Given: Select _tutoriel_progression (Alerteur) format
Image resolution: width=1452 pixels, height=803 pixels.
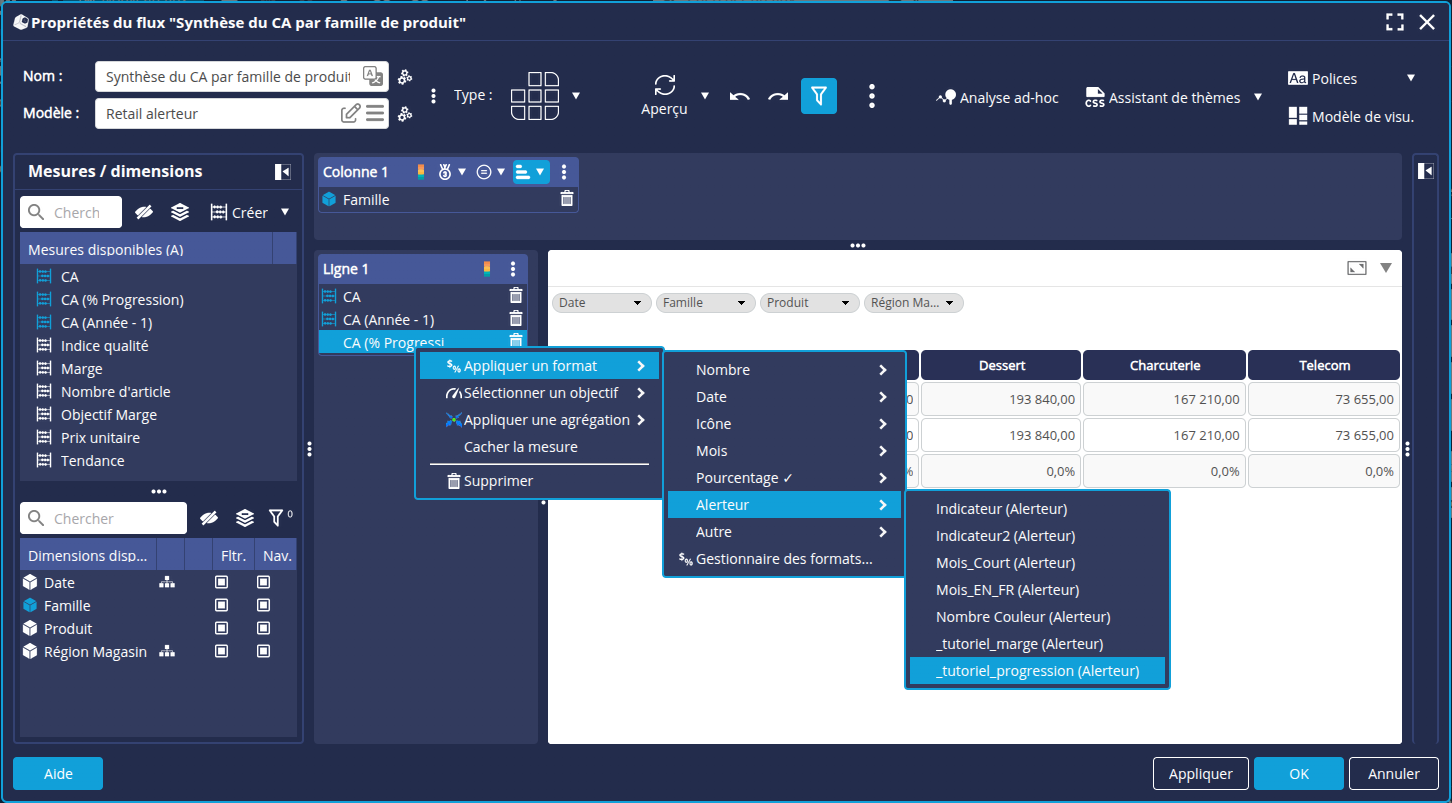Looking at the screenshot, I should [x=1037, y=671].
